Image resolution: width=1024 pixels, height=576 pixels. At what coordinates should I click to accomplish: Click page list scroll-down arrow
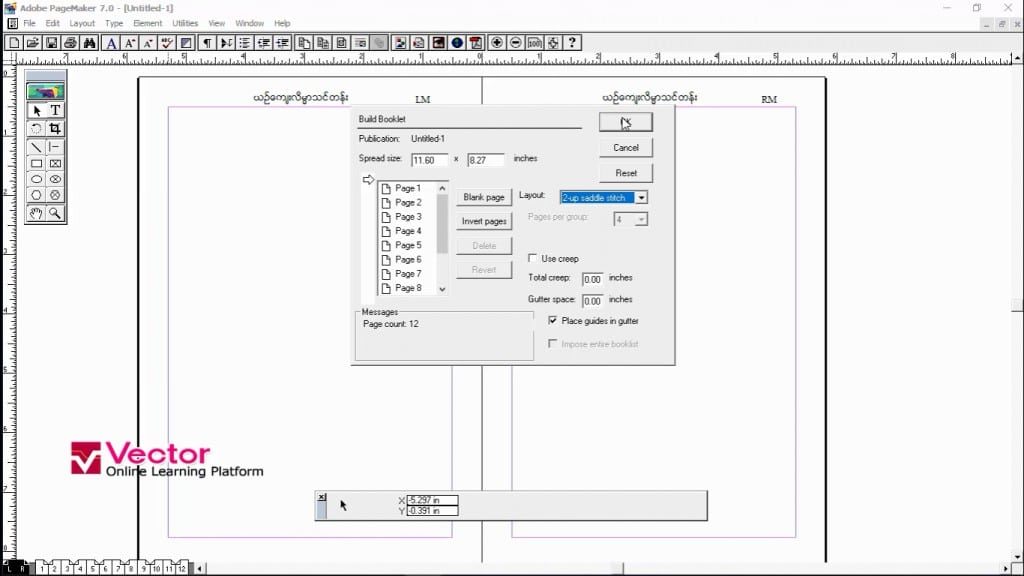442,289
